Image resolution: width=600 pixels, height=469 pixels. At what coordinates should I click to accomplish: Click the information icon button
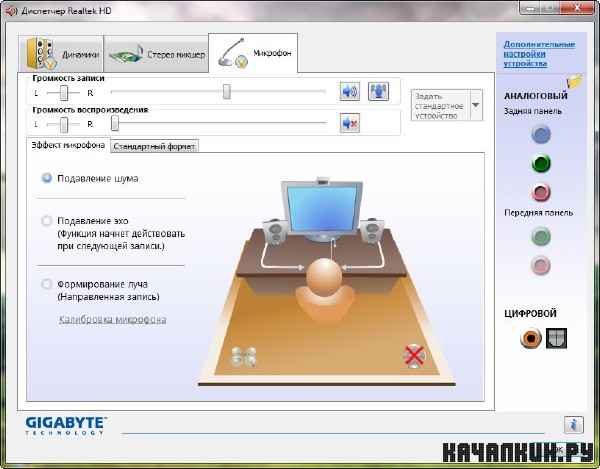(574, 425)
